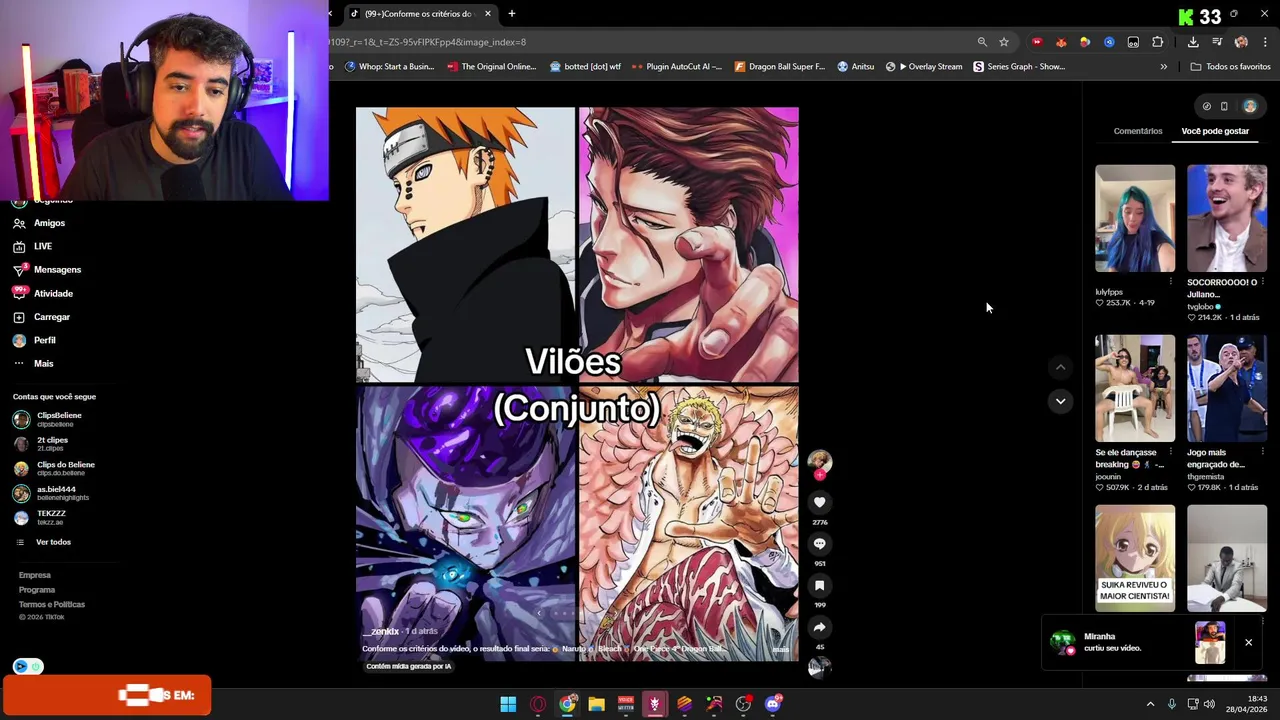Open the Chrome downloads icon
This screenshot has height=720, width=1280.
point(1193,42)
